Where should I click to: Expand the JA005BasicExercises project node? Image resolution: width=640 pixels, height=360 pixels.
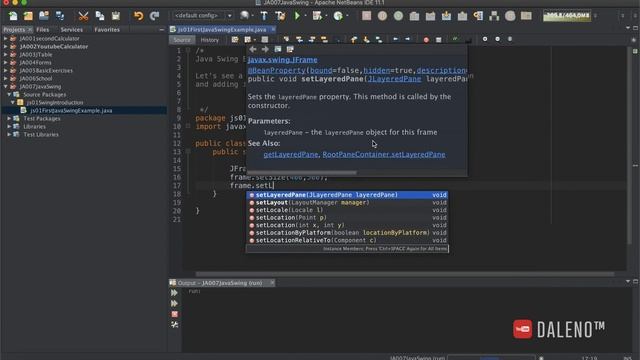(5, 71)
